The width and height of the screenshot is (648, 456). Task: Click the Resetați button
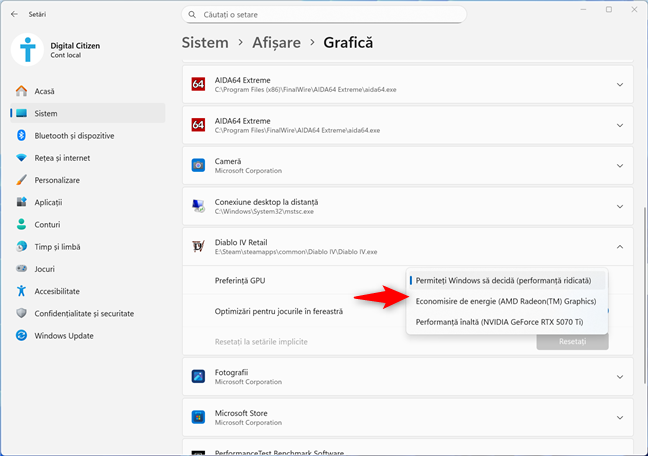click(572, 341)
